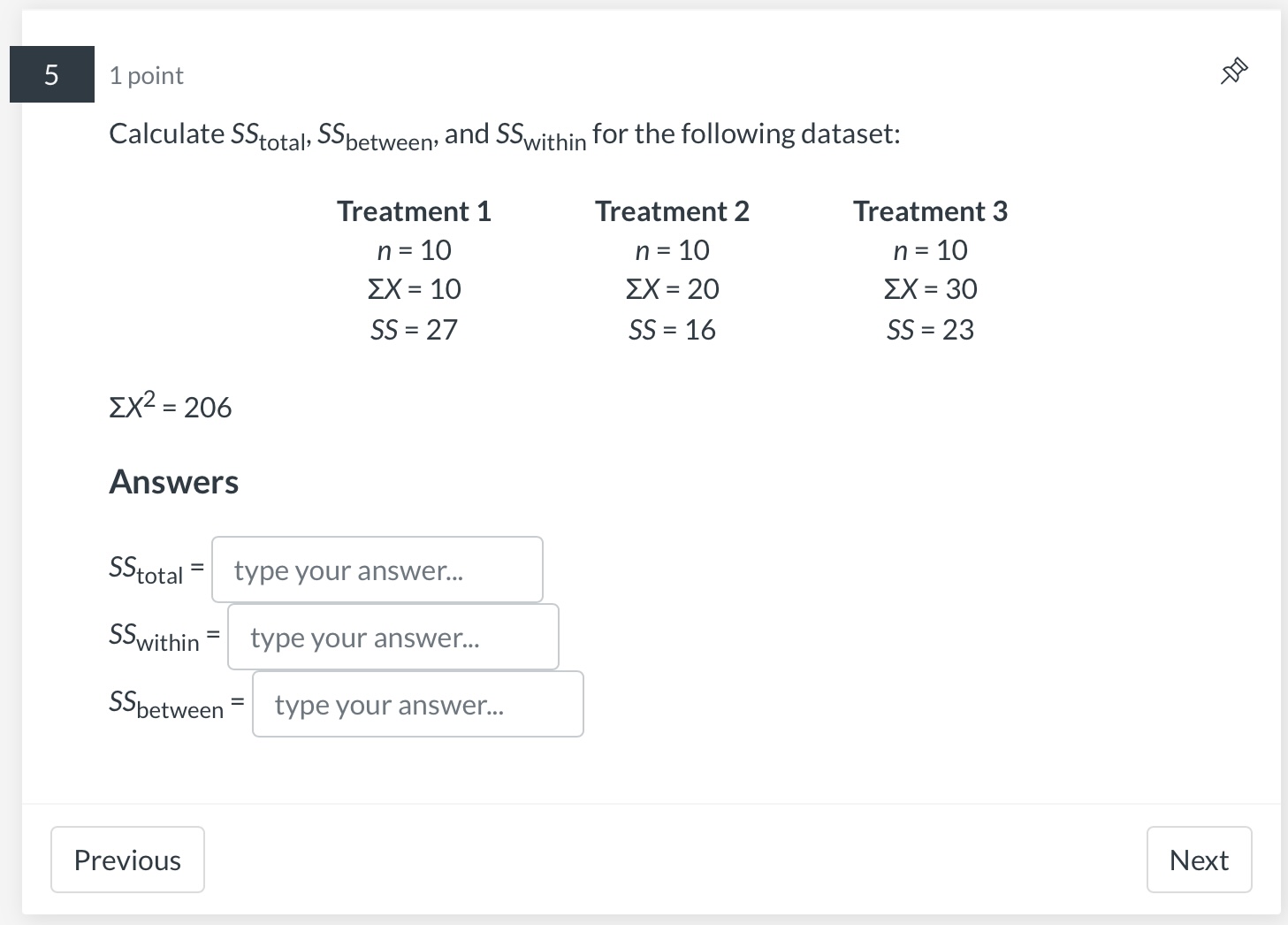Click the Treatment 3 column header
Image resolution: width=1288 pixels, height=925 pixels.
click(930, 210)
